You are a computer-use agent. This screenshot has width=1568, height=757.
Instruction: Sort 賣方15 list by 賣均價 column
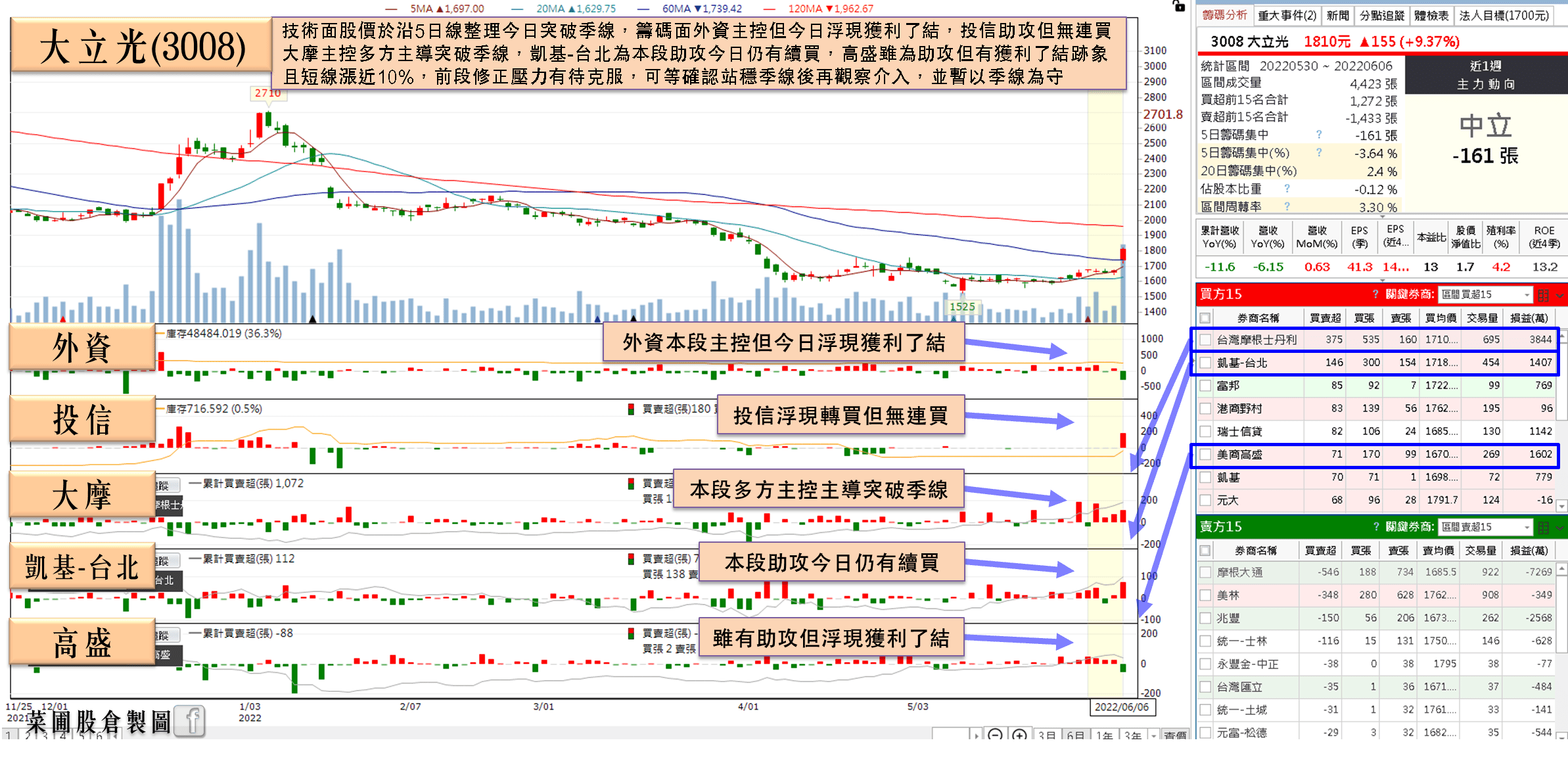[1438, 551]
